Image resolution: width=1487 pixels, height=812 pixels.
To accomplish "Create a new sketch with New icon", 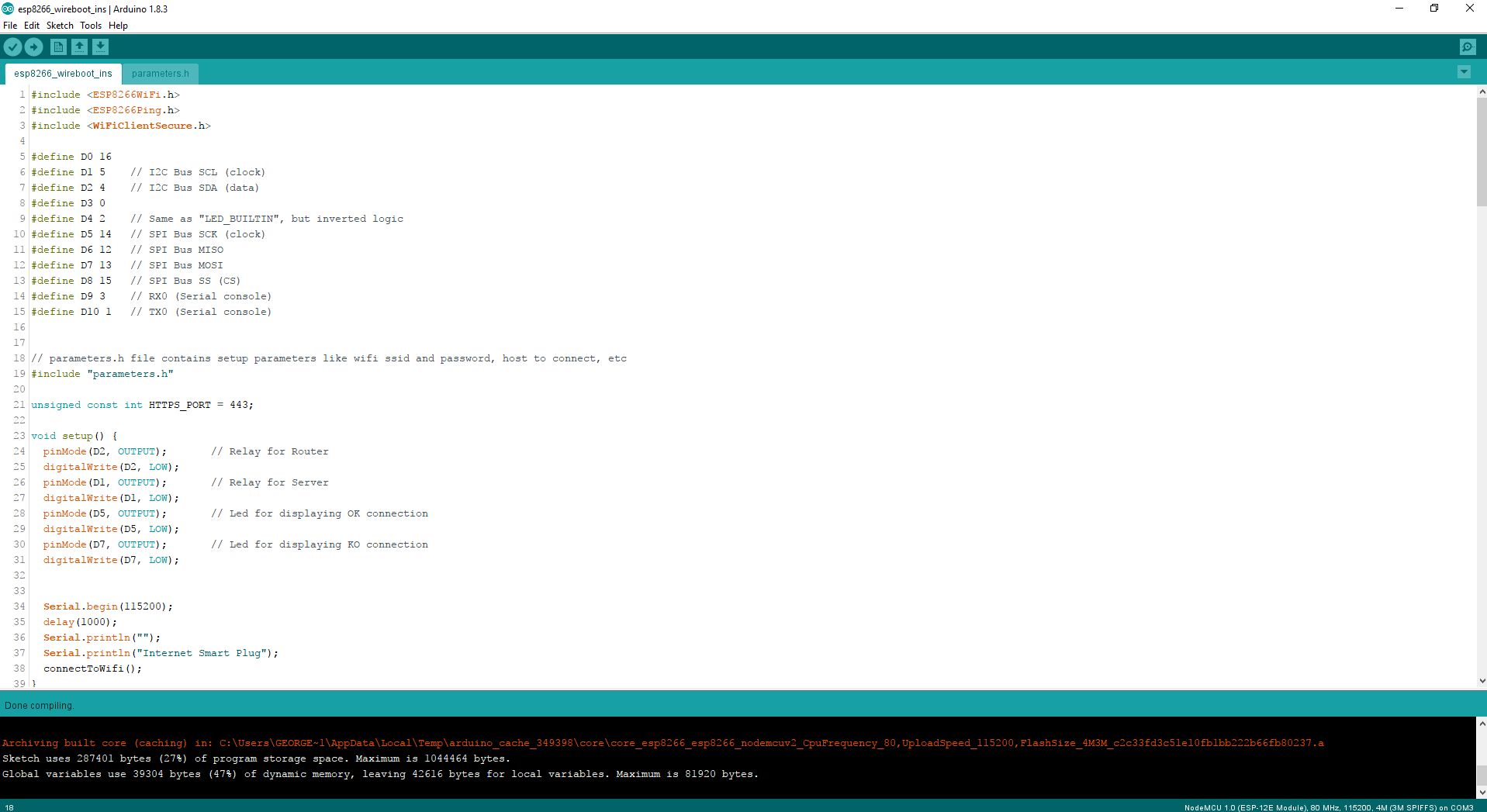I will pyautogui.click(x=58, y=47).
